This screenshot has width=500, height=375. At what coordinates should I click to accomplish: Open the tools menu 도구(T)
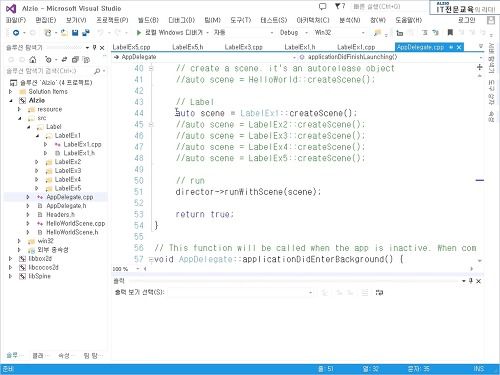241,20
